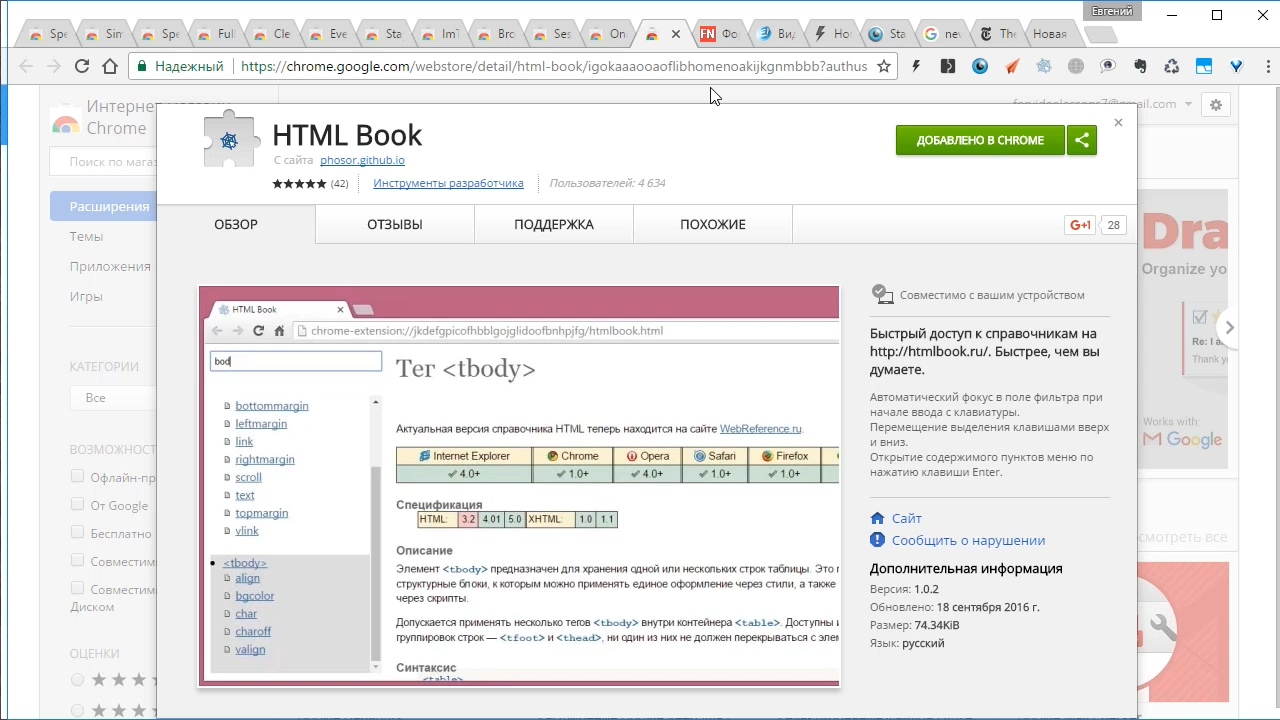The width and height of the screenshot is (1280, 720).
Task: Click the HTML Book puzzle piece logo
Action: pyautogui.click(x=230, y=138)
